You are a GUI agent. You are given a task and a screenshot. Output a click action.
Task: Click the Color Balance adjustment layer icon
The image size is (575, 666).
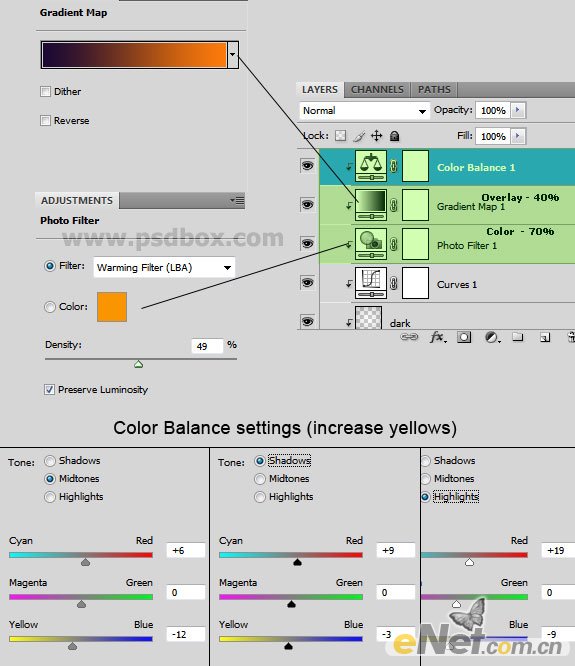point(371,166)
